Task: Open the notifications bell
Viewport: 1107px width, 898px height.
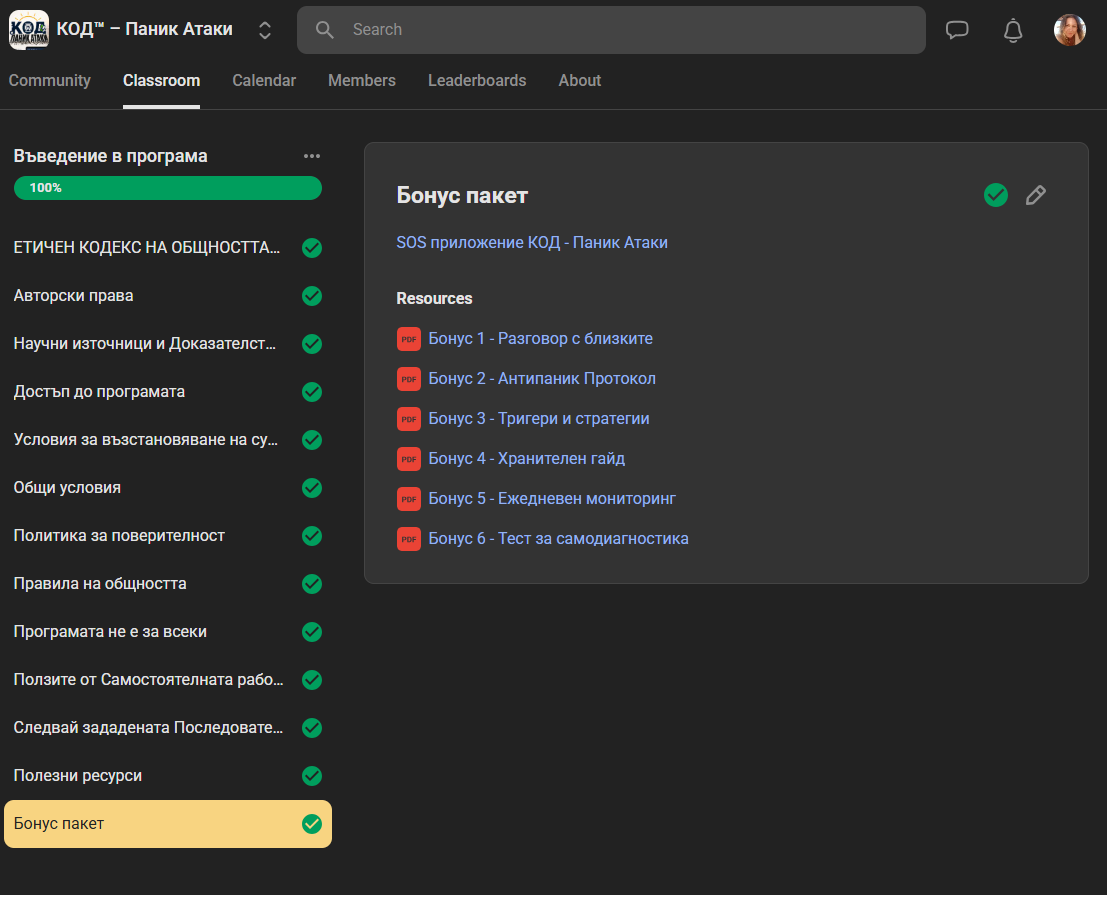Action: (x=1013, y=30)
